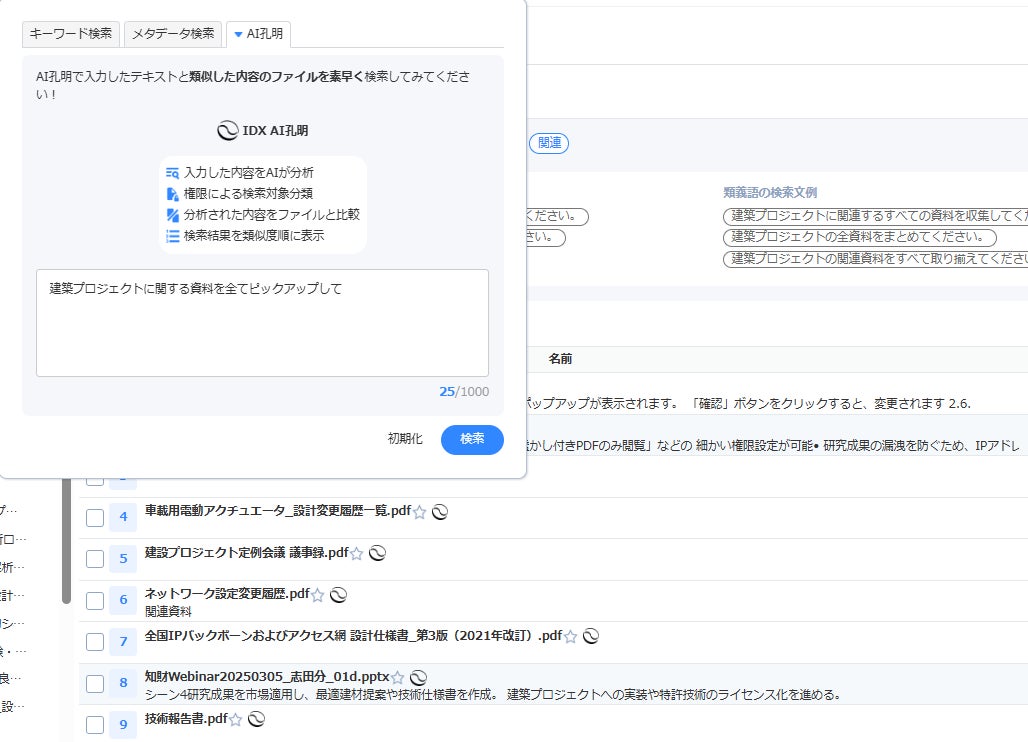Screen dimensions: 1028x742
Task: Choose example 建築プロジェクトの全資料をまとめてください。
Action: tap(860, 237)
